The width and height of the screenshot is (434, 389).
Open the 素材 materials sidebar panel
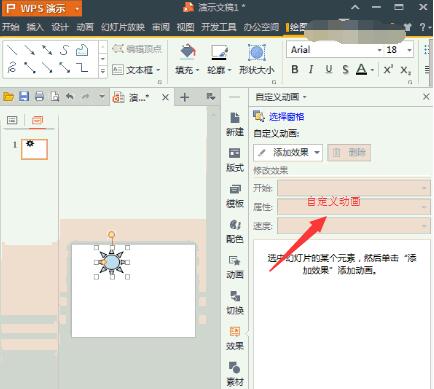point(235,375)
